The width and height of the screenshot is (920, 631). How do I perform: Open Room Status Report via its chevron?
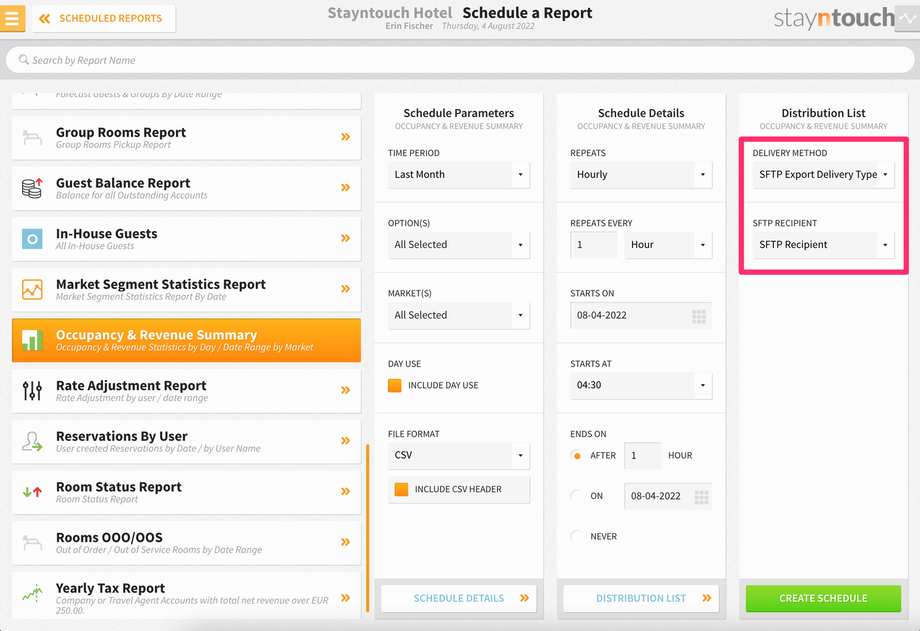coord(346,491)
